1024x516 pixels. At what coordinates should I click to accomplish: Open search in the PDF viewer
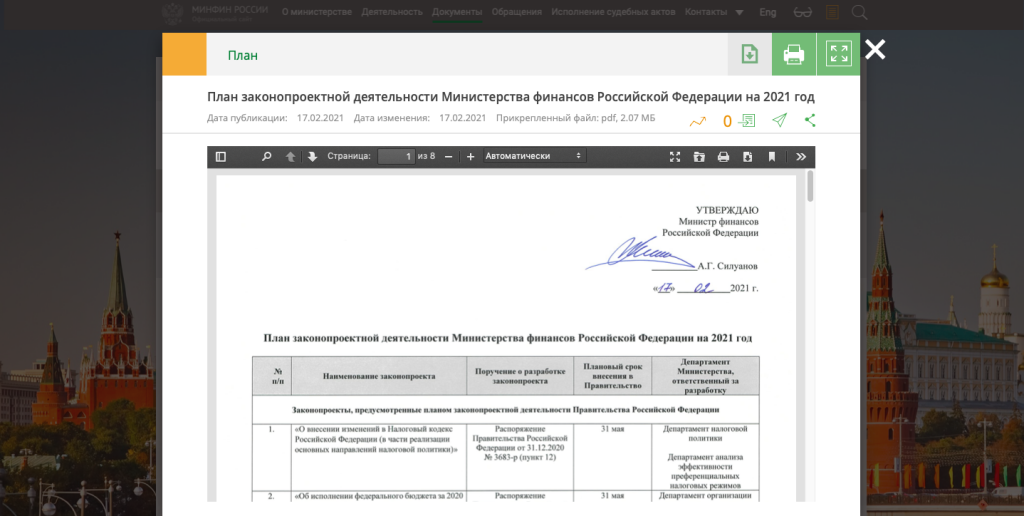[266, 157]
